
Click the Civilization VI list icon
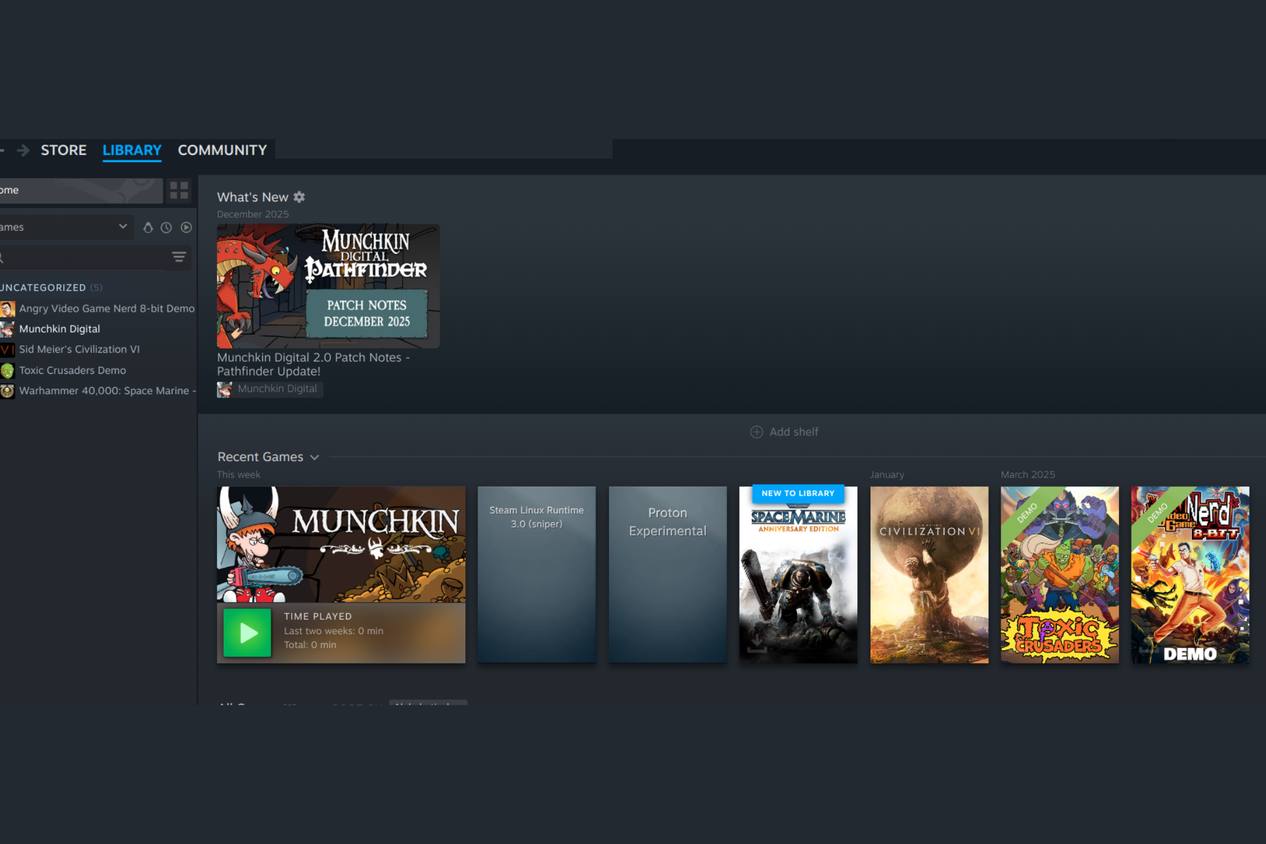click(x=7, y=350)
